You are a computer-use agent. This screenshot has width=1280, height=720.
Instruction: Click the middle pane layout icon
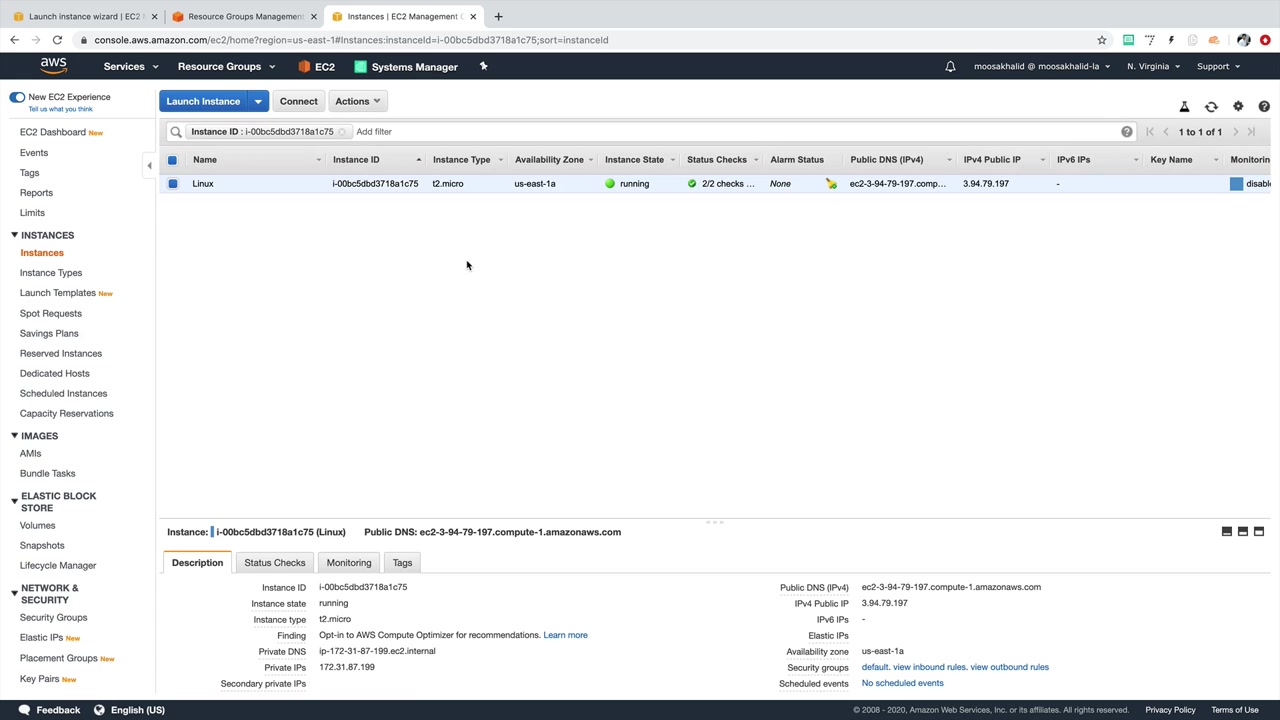click(1243, 532)
